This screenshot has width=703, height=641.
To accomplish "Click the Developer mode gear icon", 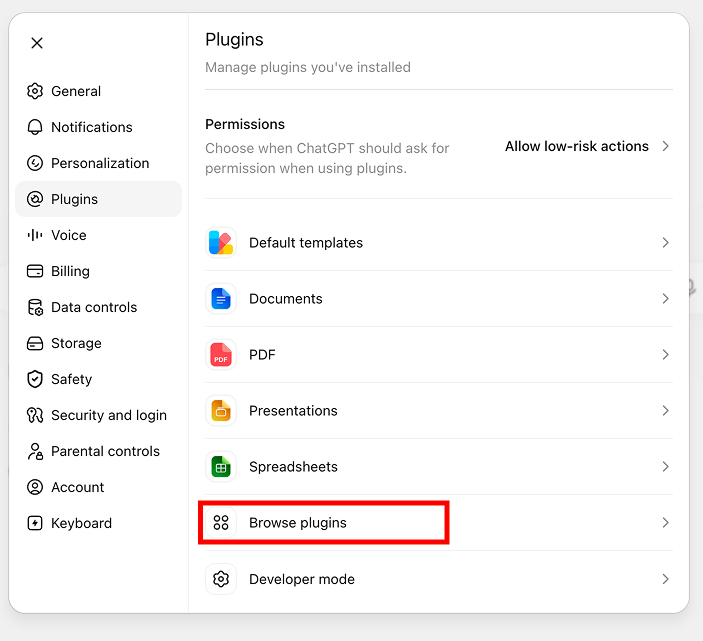I will [221, 579].
